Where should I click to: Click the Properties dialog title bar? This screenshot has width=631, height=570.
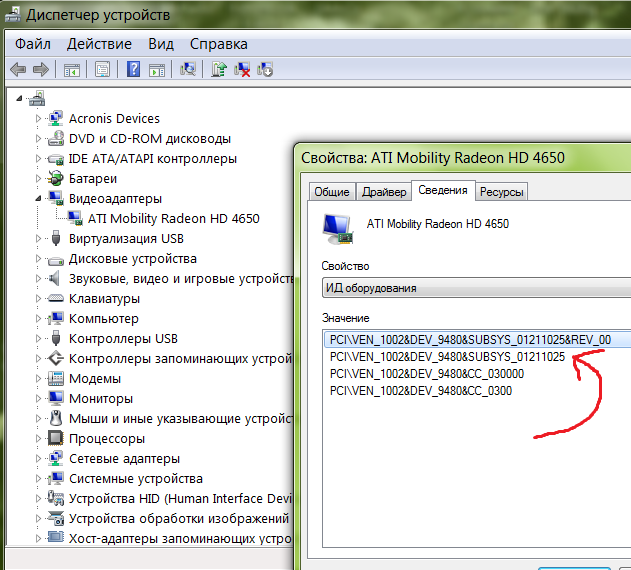pyautogui.click(x=463, y=157)
